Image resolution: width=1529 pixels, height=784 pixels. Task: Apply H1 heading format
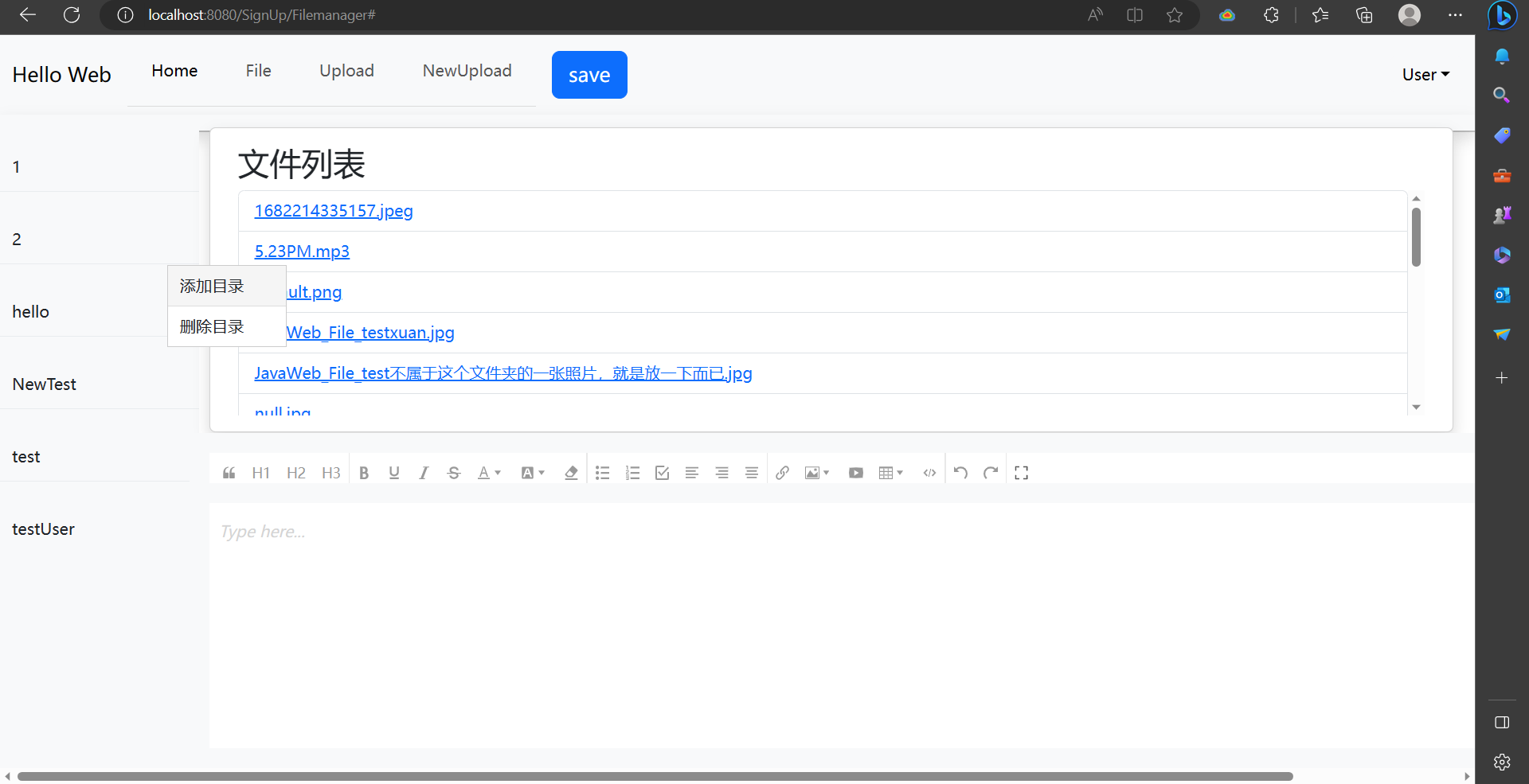click(260, 473)
